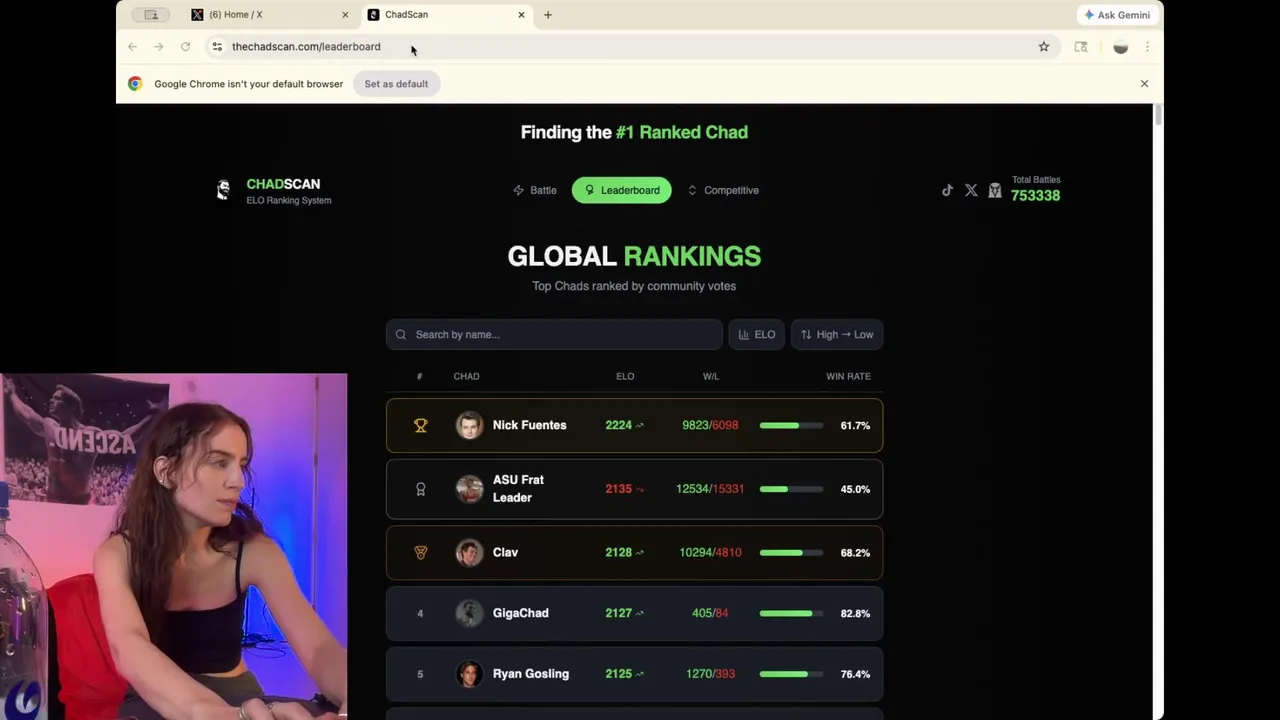Image resolution: width=1280 pixels, height=720 pixels.
Task: View site information icon in address bar
Action: 217,46
